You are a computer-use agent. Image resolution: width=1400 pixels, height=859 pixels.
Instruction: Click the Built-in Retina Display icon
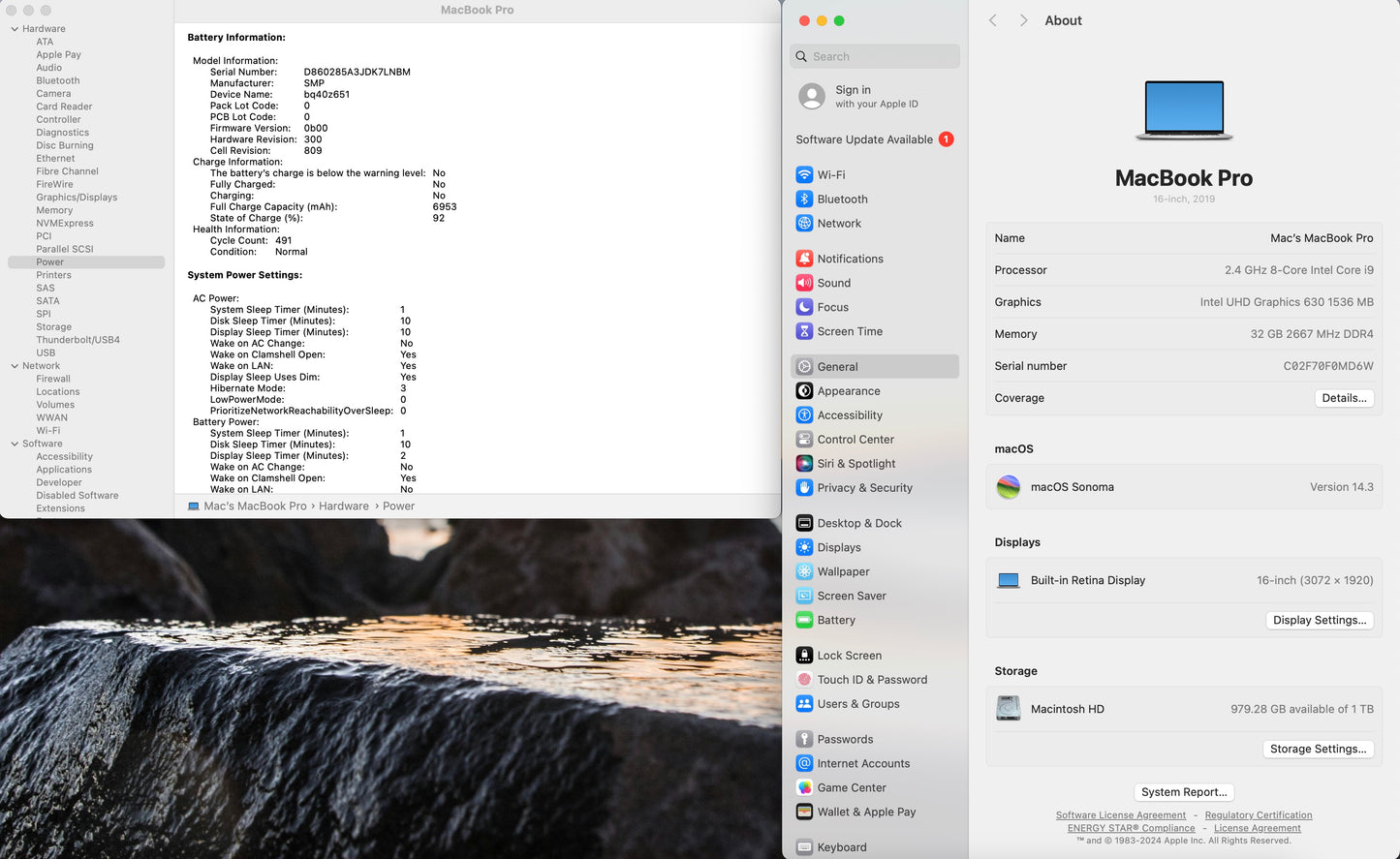click(x=1009, y=581)
